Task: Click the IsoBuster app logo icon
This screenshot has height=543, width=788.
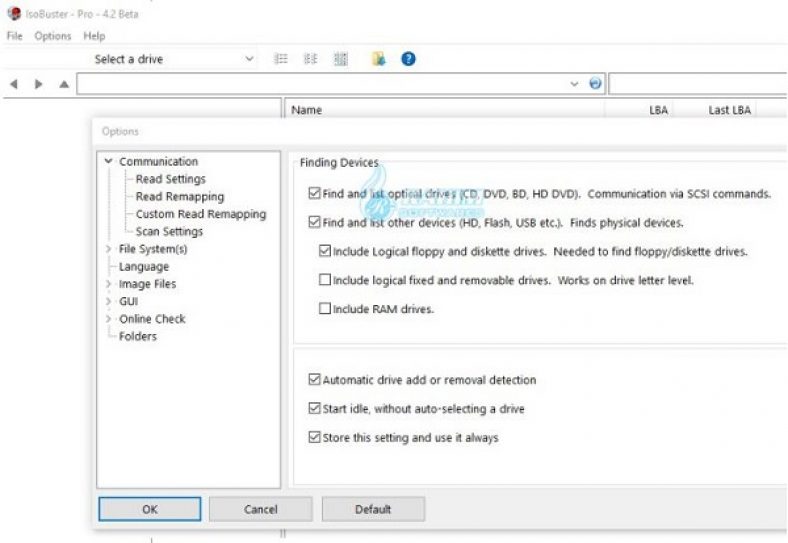Action: click(x=14, y=14)
